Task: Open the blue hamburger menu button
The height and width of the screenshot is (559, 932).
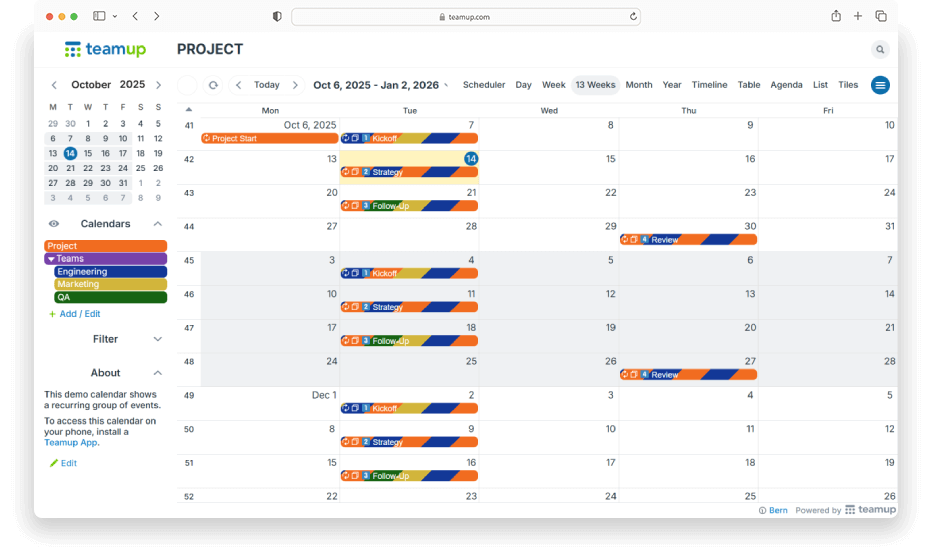Action: tap(880, 85)
